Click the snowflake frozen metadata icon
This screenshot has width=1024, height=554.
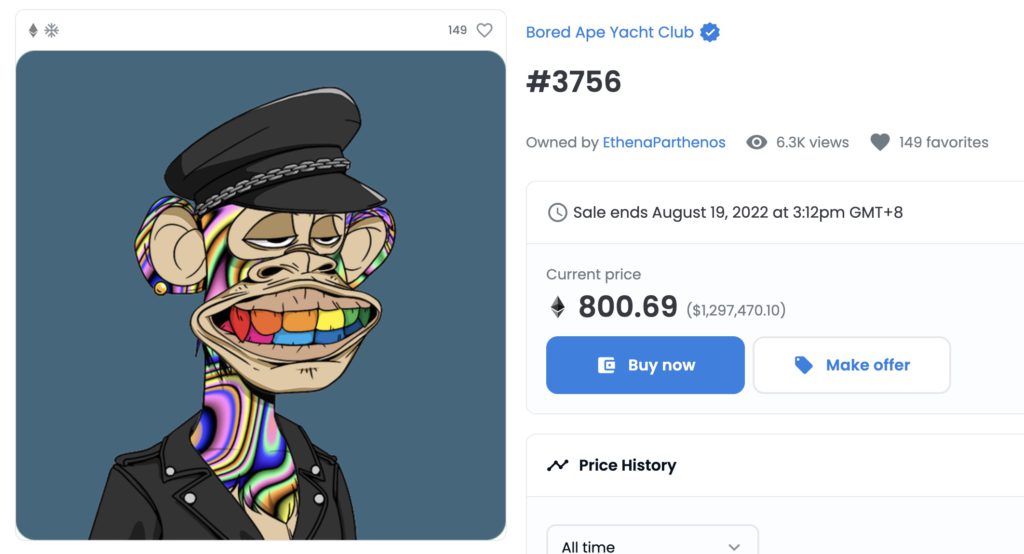tap(51, 30)
